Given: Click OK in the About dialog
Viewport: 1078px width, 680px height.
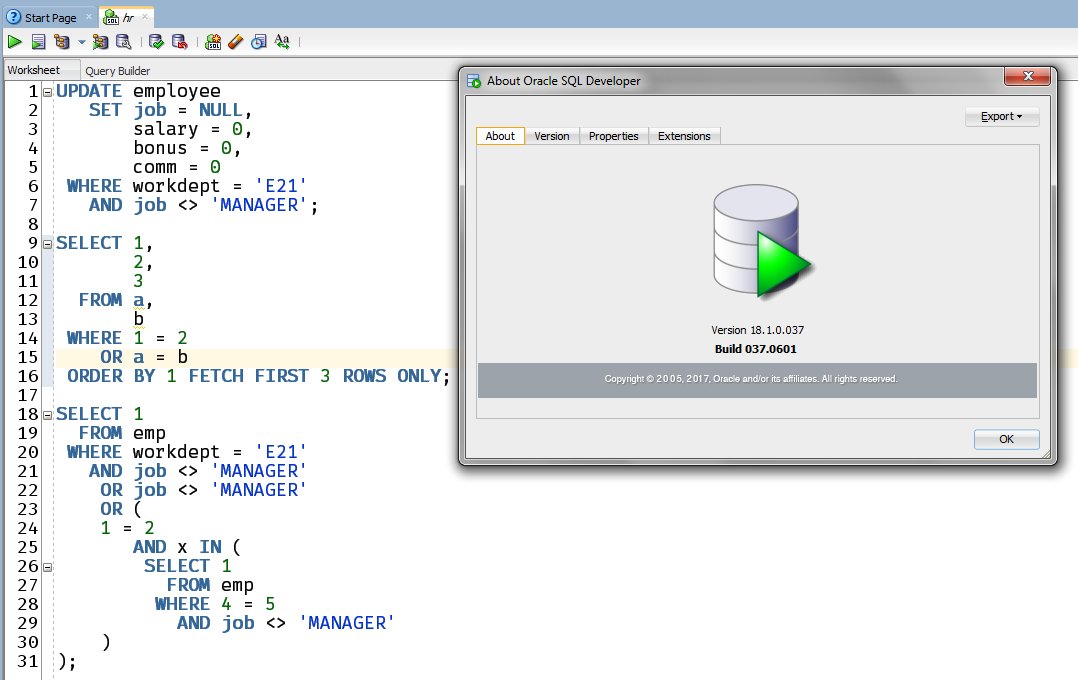Looking at the screenshot, I should (1006, 439).
